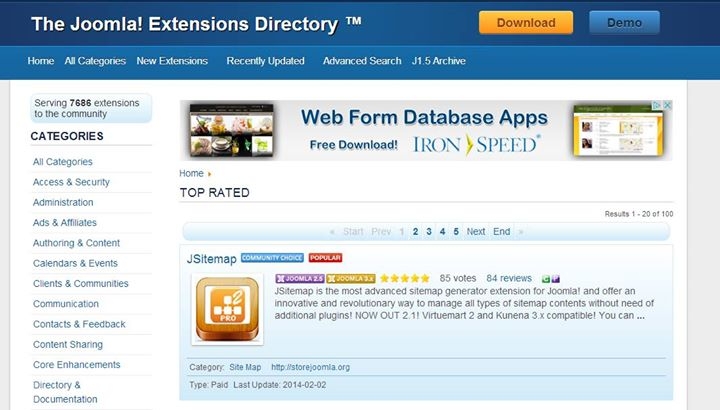Click the Joomla 2.5 compatibility badge
The height and width of the screenshot is (410, 720).
(x=298, y=278)
